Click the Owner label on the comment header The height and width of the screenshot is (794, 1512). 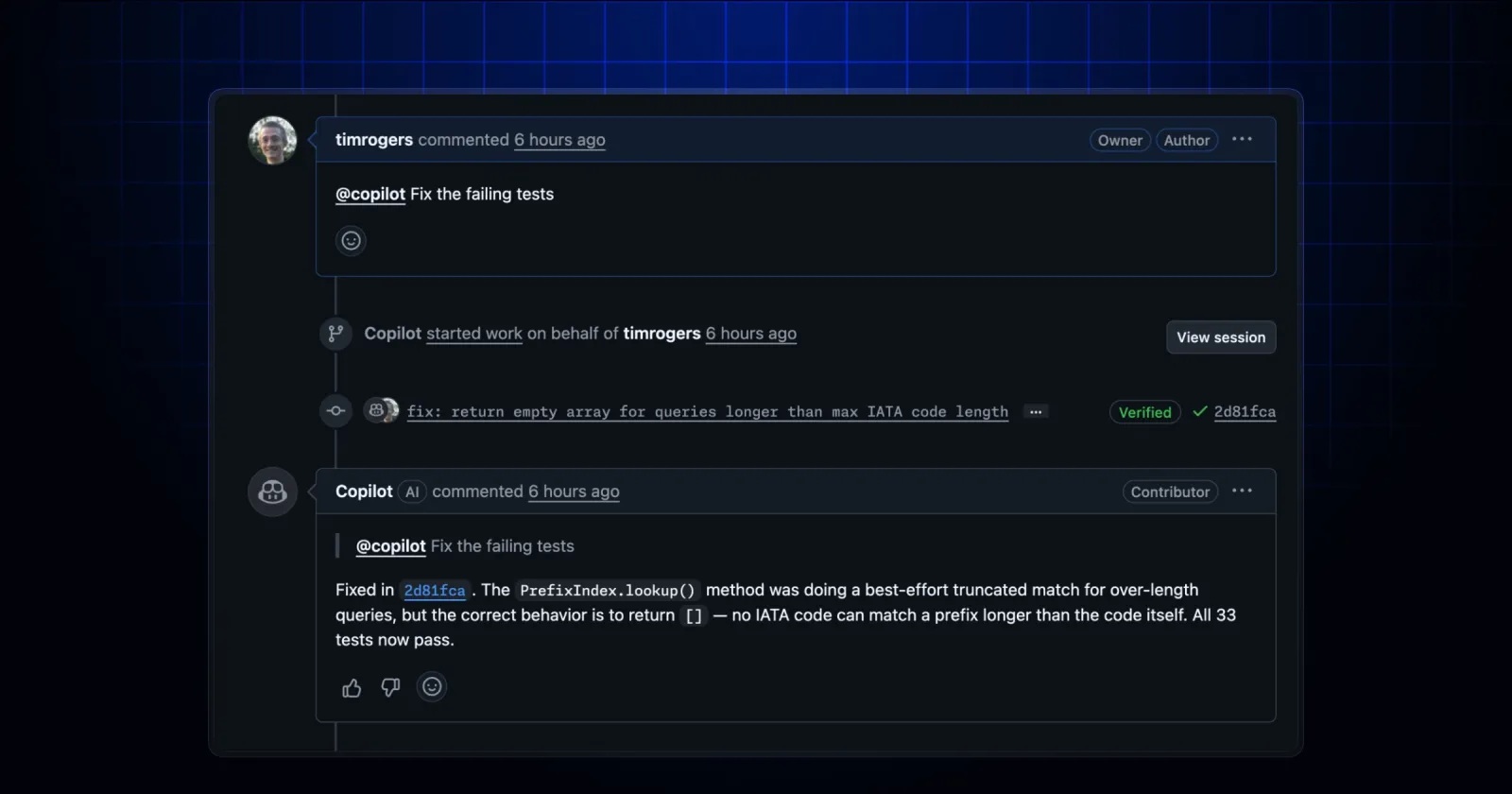(1120, 140)
